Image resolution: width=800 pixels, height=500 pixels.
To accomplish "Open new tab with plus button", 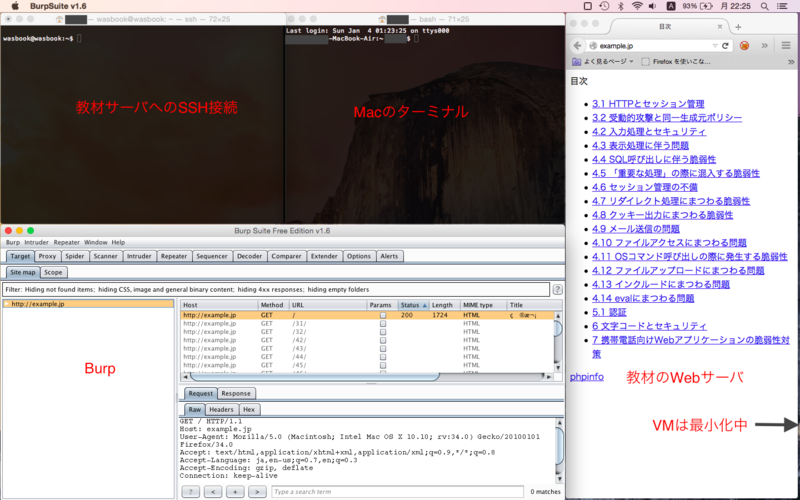I will tap(738, 27).
